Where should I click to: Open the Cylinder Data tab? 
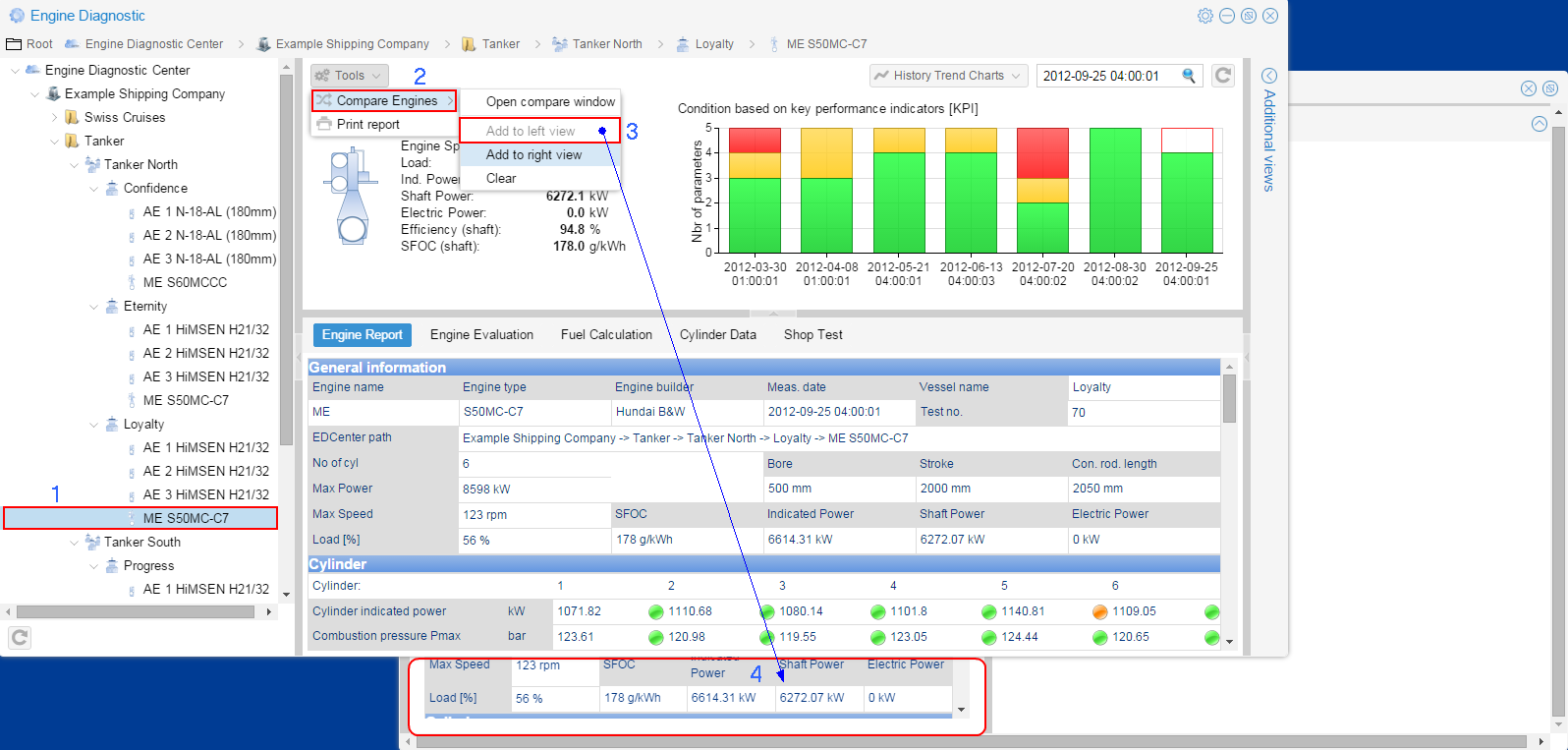click(x=718, y=335)
